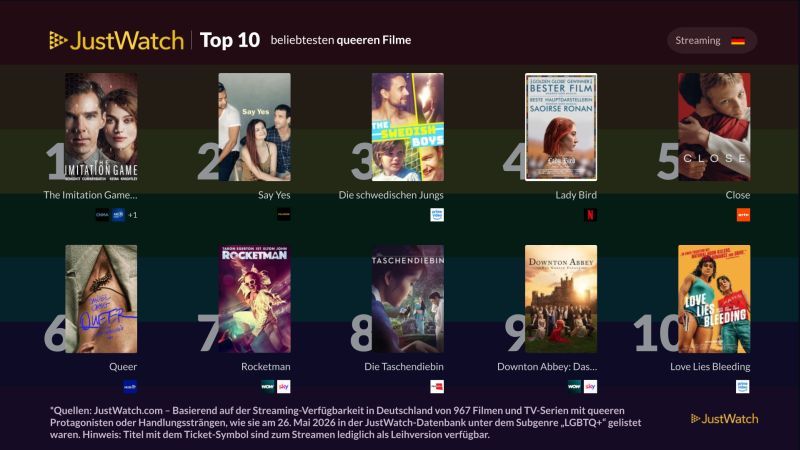Open the Queer poster
Viewport: 800px width, 450px height.
point(101,298)
